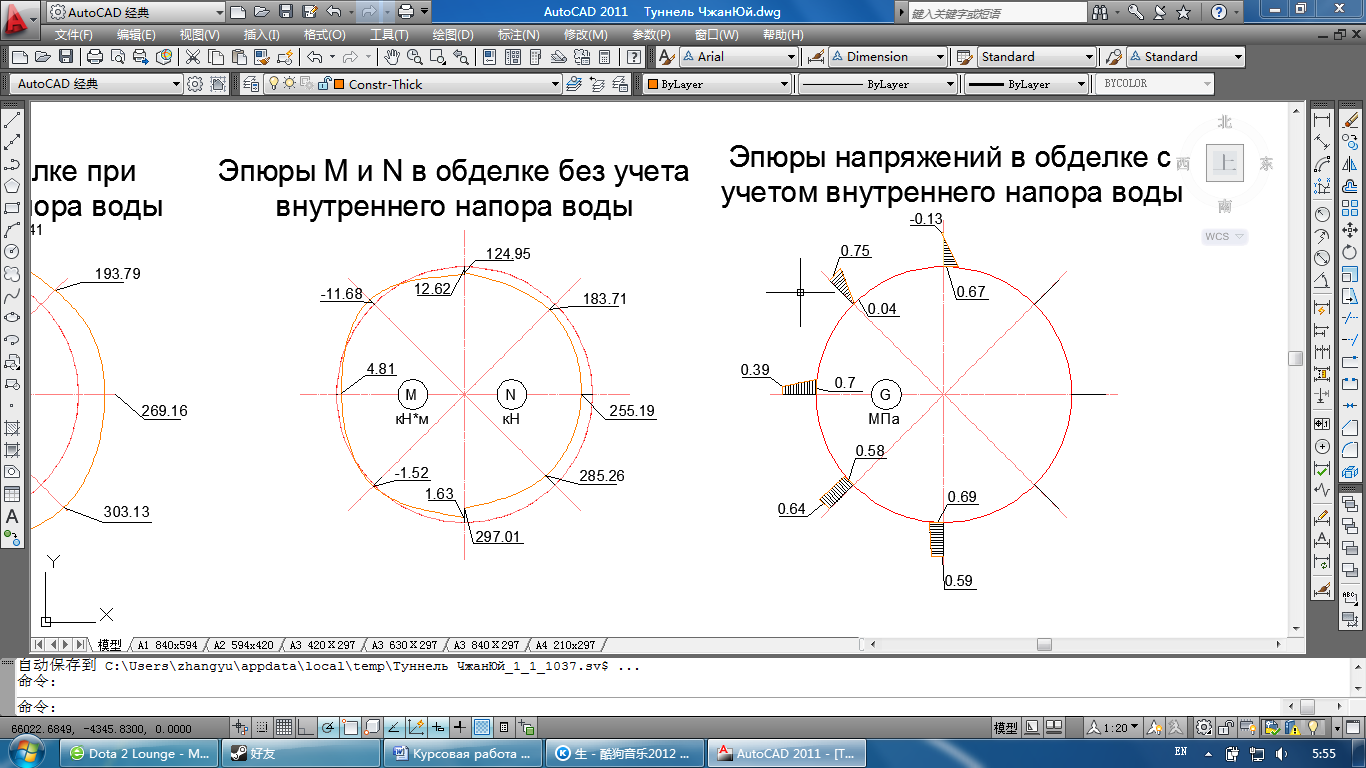This screenshot has width=1366, height=768.
Task: Click the Cut scissors icon in toolbar
Action: pos(192,57)
